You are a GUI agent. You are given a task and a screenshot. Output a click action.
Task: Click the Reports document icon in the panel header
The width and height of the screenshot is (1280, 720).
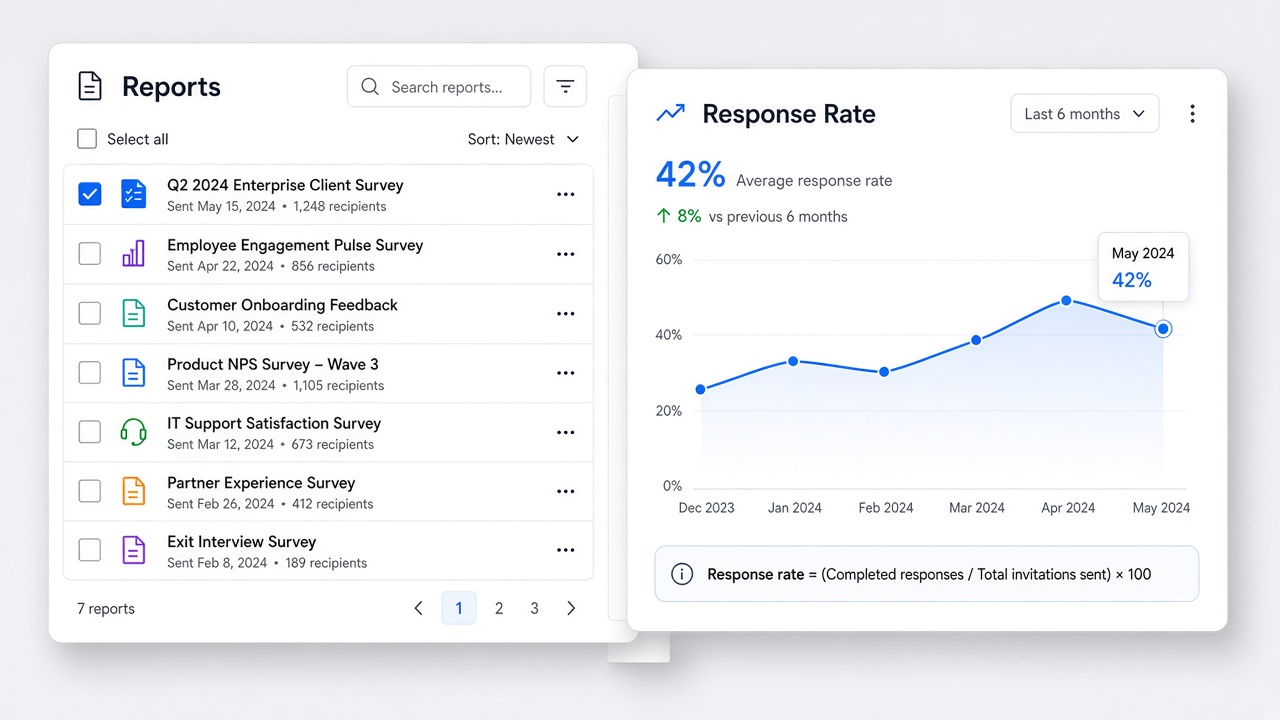[x=90, y=87]
